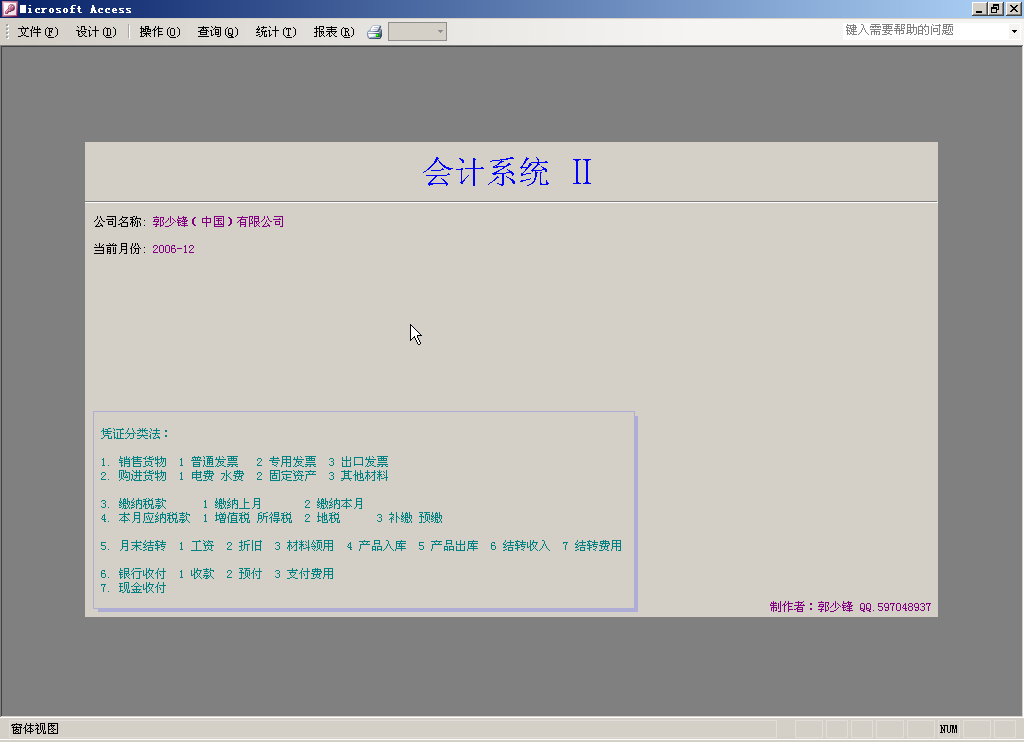Open the 统计 menu
Screen dimensions: 1024x742
276,32
